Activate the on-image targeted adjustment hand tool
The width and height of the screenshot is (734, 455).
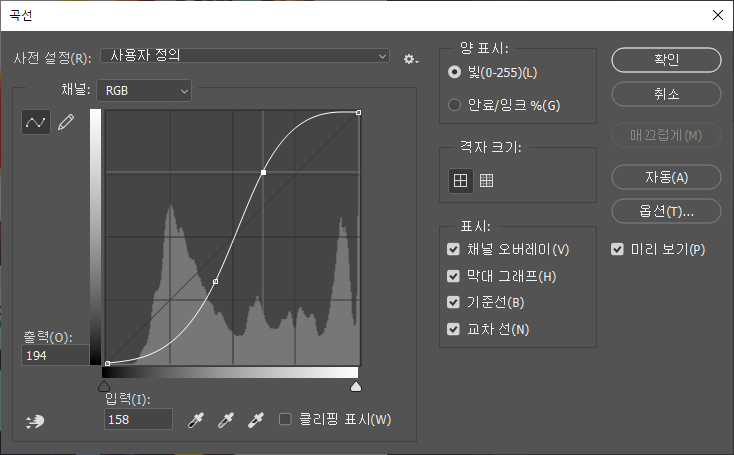(x=35, y=421)
